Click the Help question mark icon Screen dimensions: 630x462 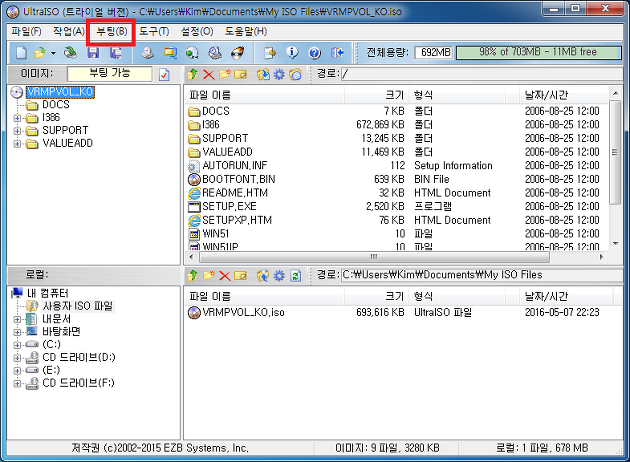click(x=315, y=53)
